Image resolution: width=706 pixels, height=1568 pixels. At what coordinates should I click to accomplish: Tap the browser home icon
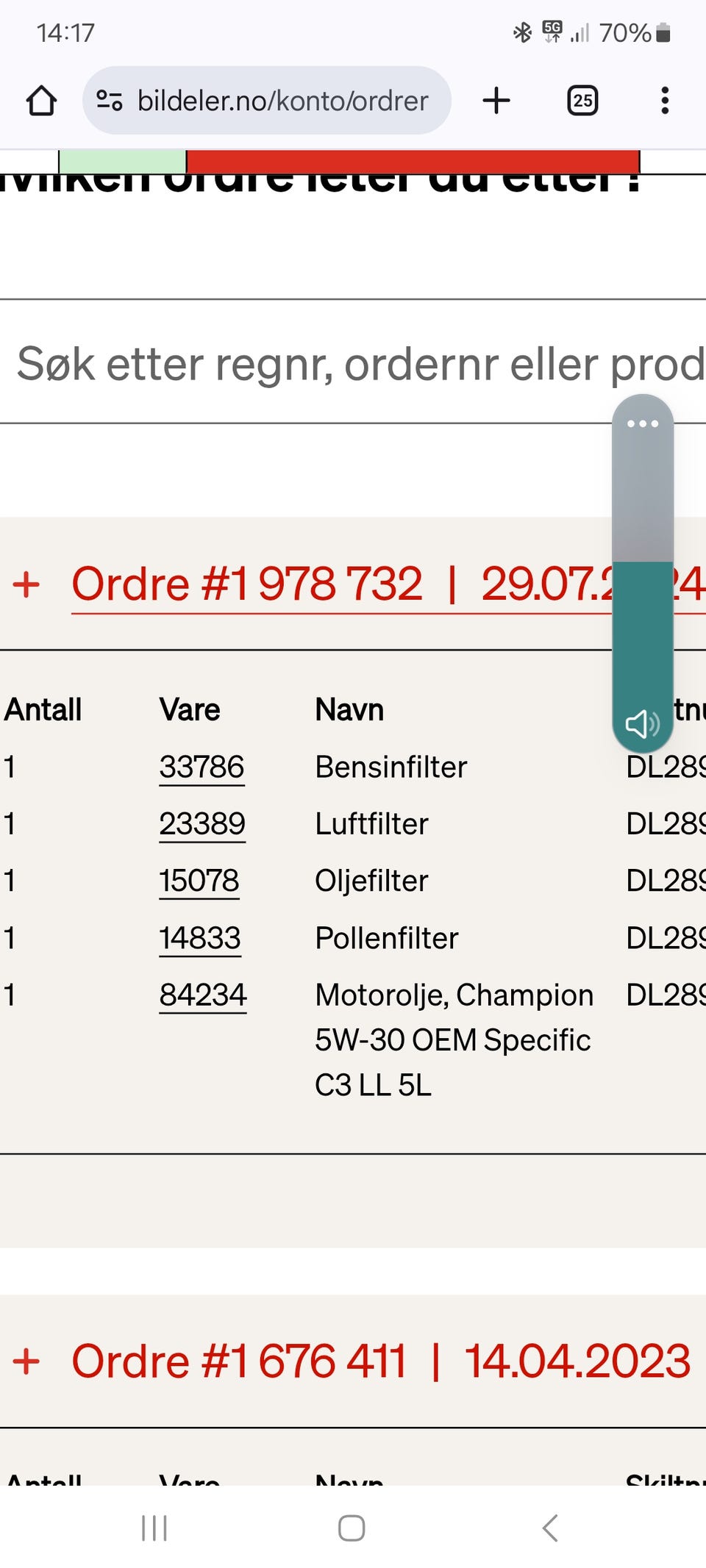pos(41,101)
